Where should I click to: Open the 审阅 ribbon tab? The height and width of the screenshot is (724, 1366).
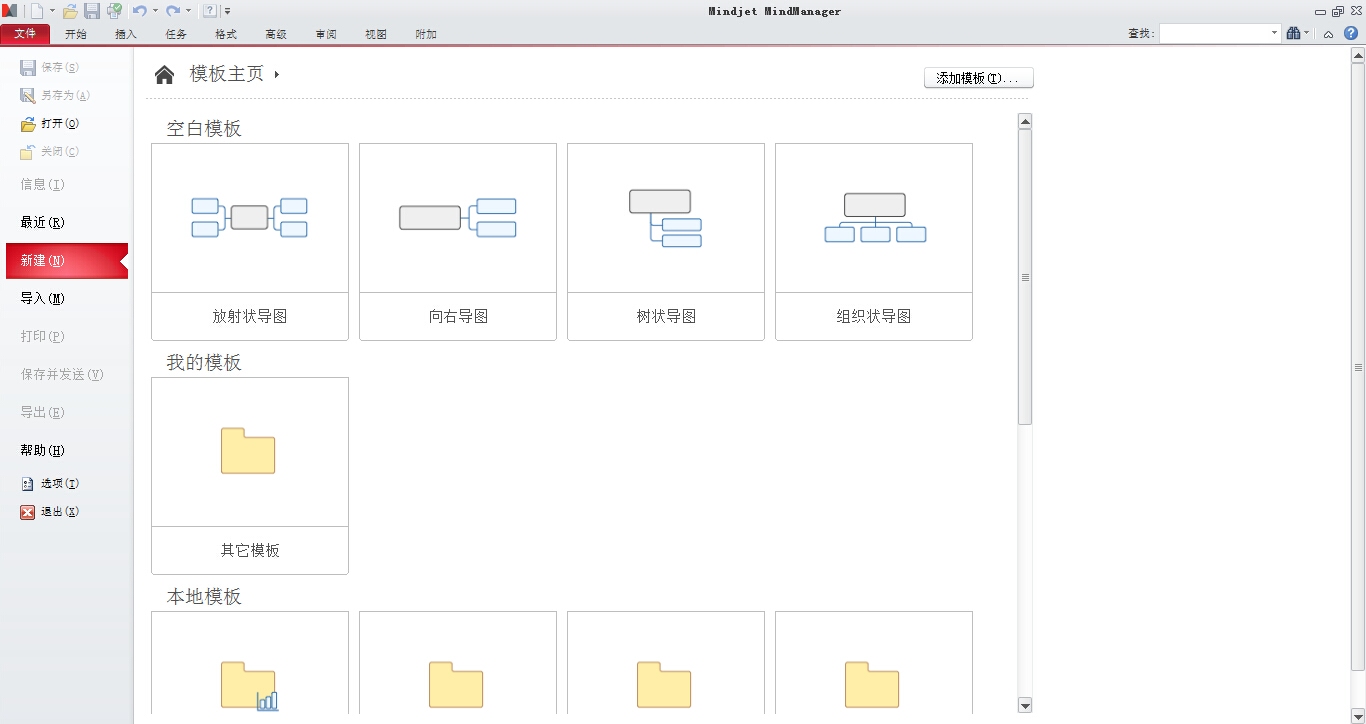(326, 34)
